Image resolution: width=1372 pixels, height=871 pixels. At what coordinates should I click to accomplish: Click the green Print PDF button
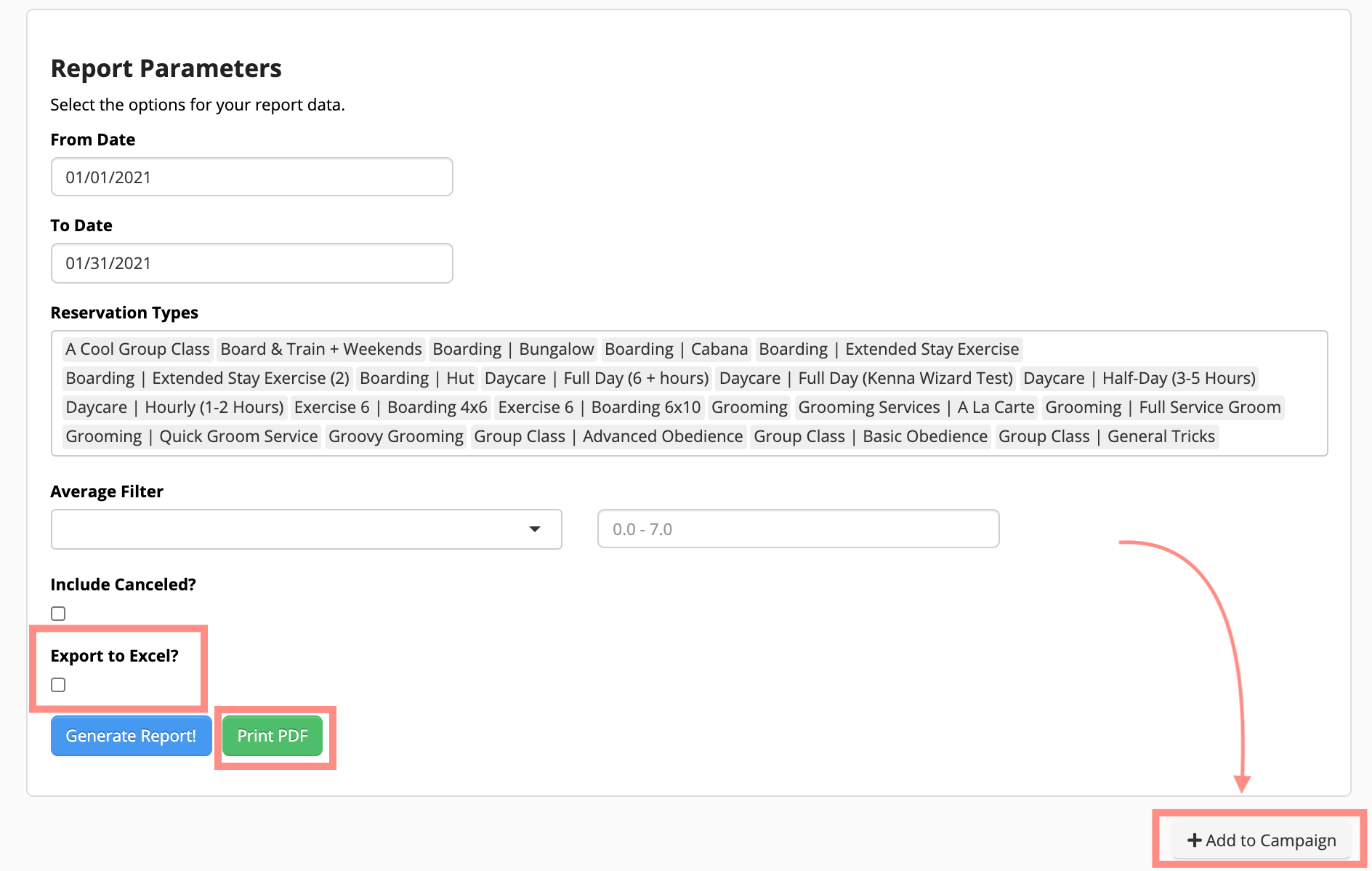coord(273,736)
